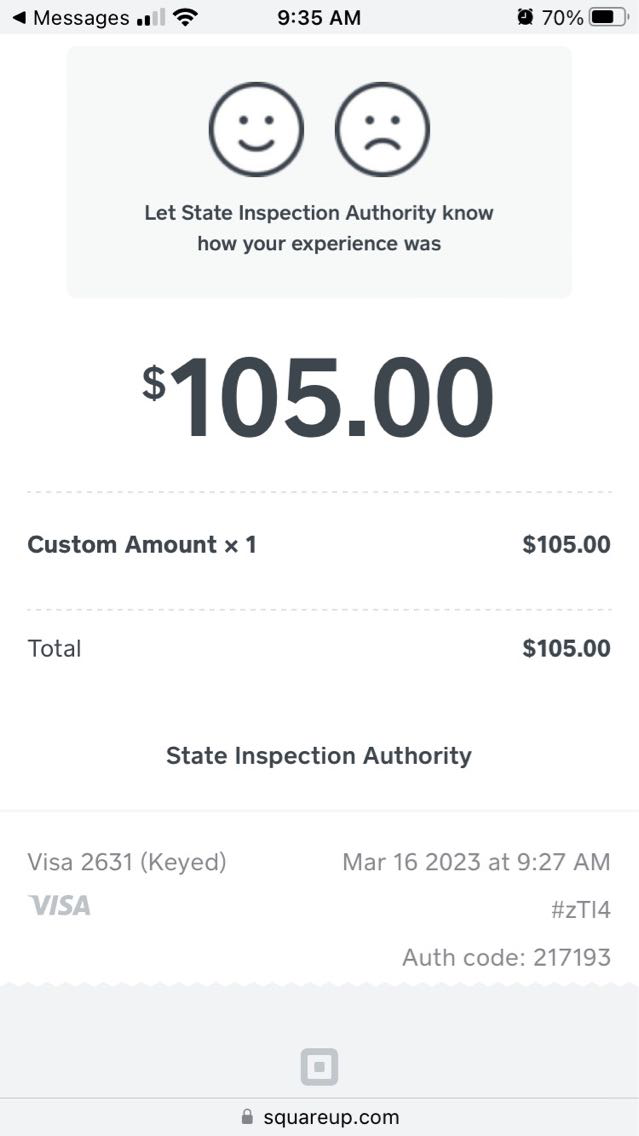Tap the Visa card logo

click(x=59, y=906)
